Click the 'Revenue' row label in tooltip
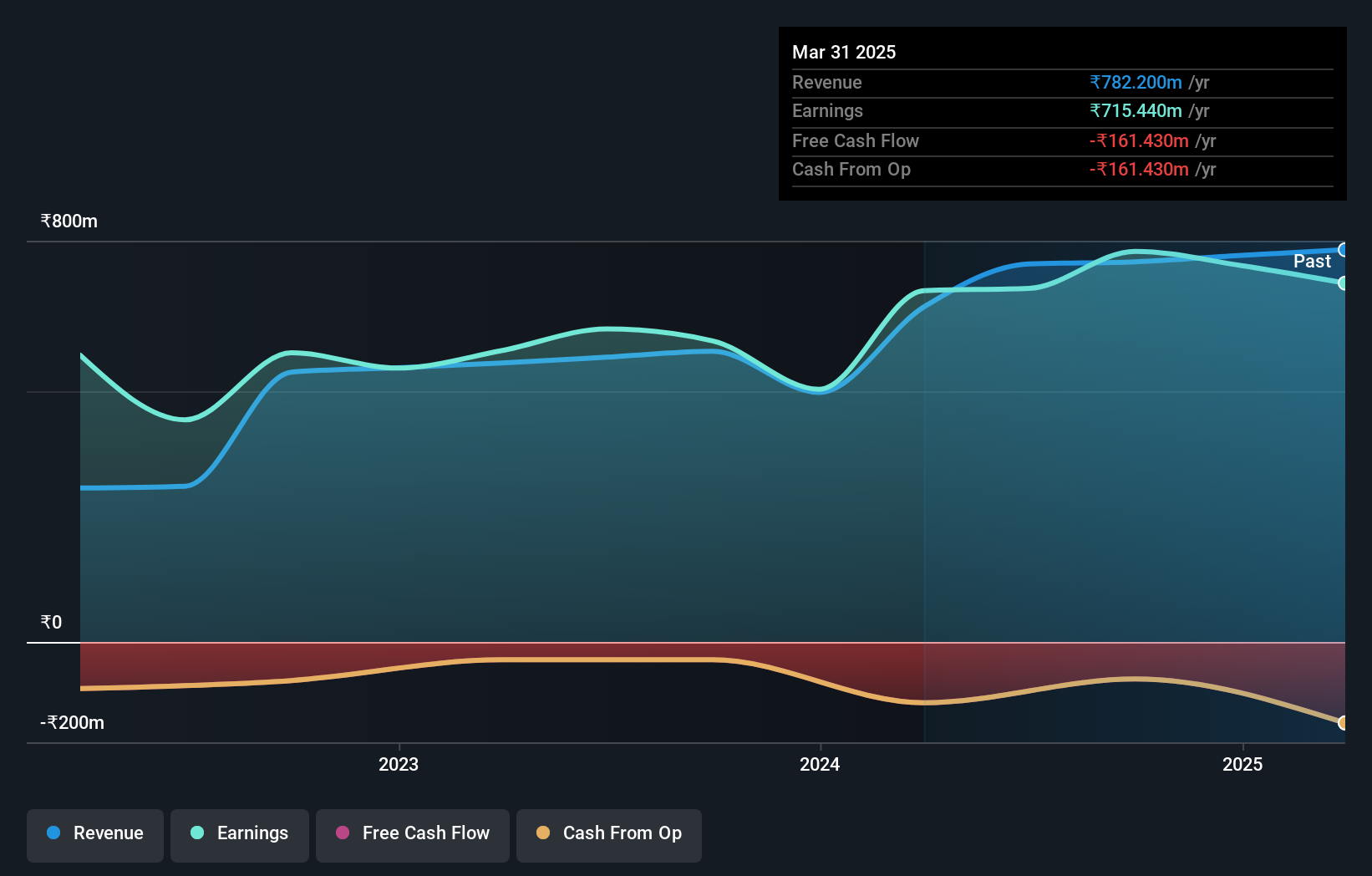This screenshot has width=1372, height=876. pos(827,82)
